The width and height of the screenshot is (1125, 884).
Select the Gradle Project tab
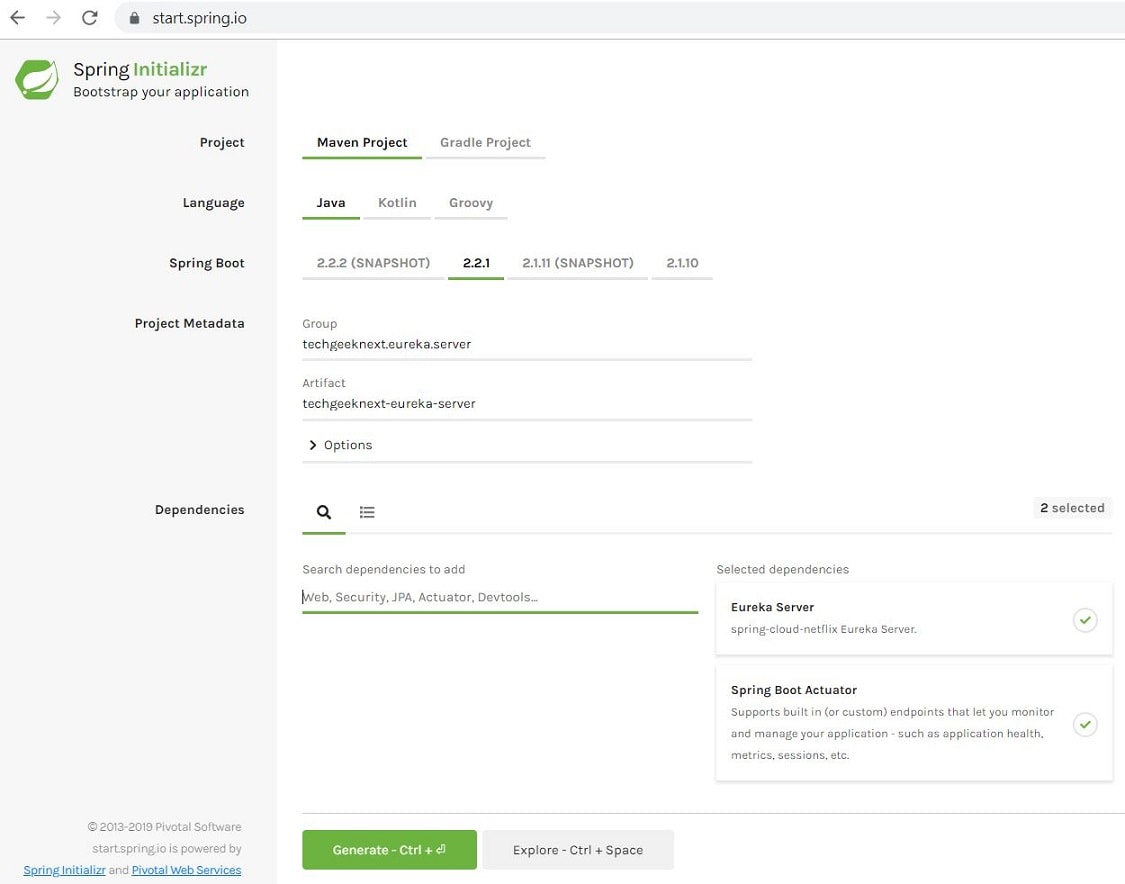click(x=486, y=143)
